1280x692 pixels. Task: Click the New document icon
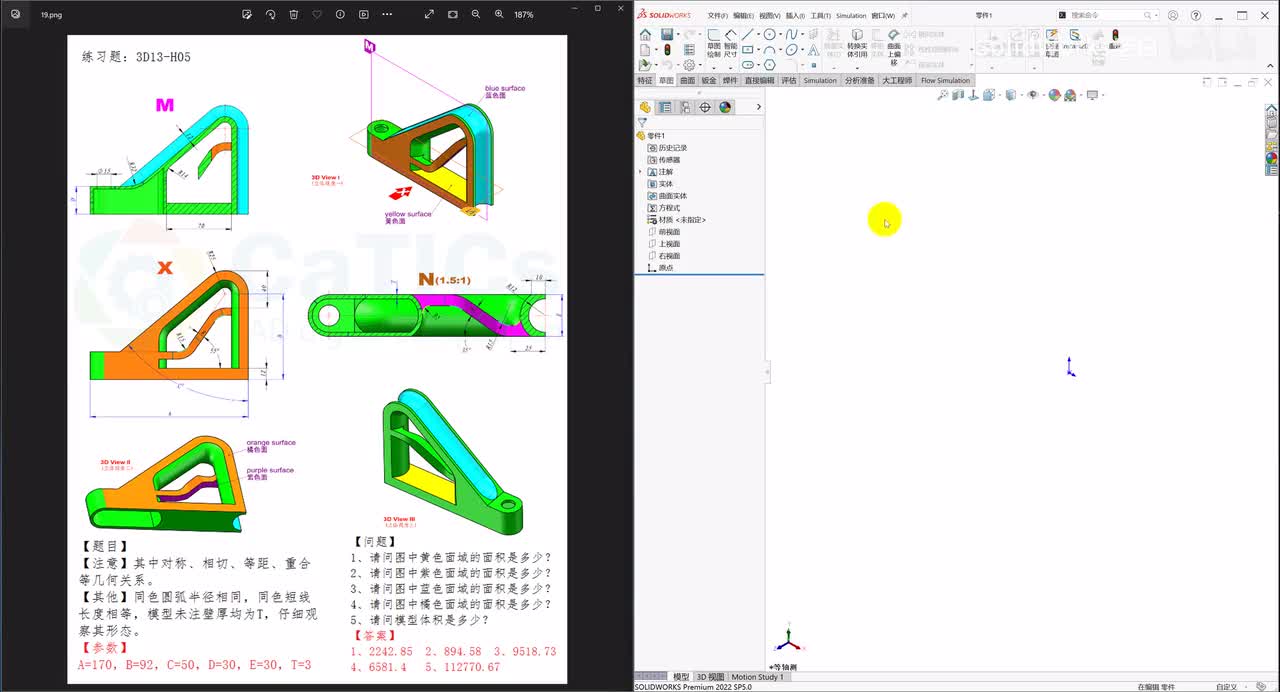tap(645, 49)
